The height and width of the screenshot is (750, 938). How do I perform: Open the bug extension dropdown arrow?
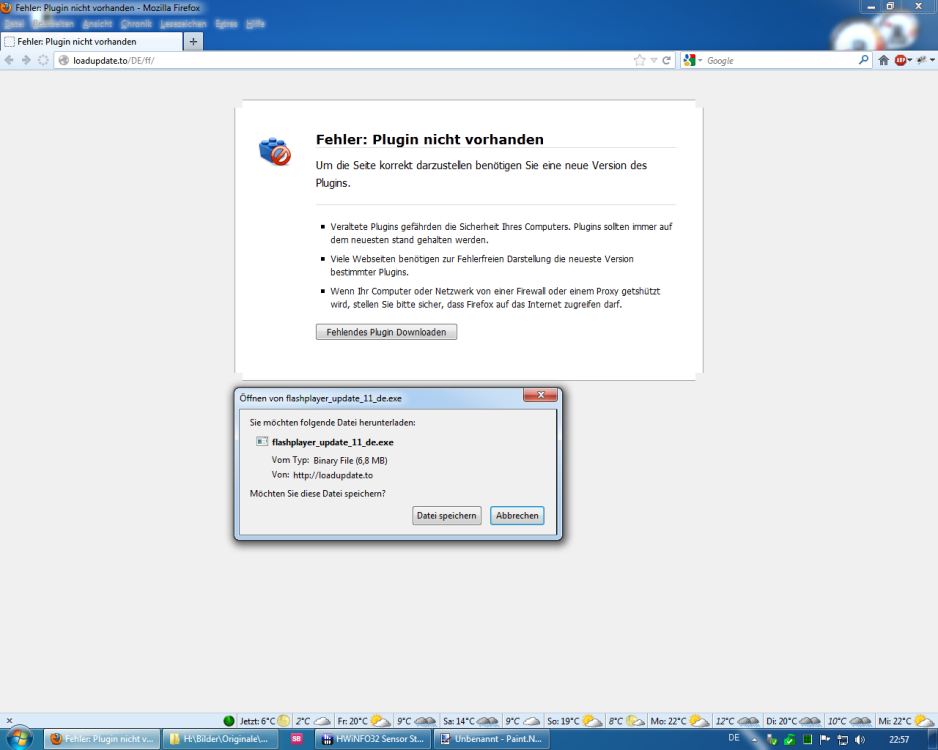click(x=932, y=60)
